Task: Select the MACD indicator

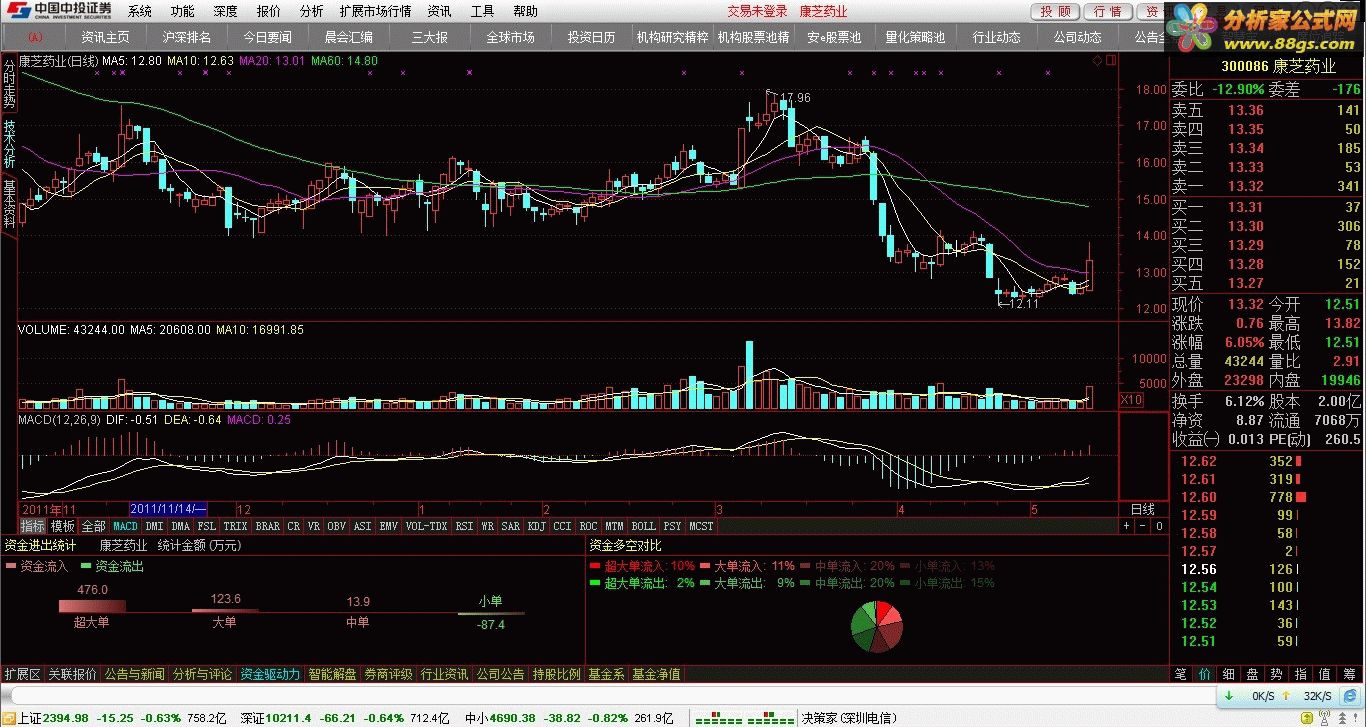Action: tap(125, 525)
